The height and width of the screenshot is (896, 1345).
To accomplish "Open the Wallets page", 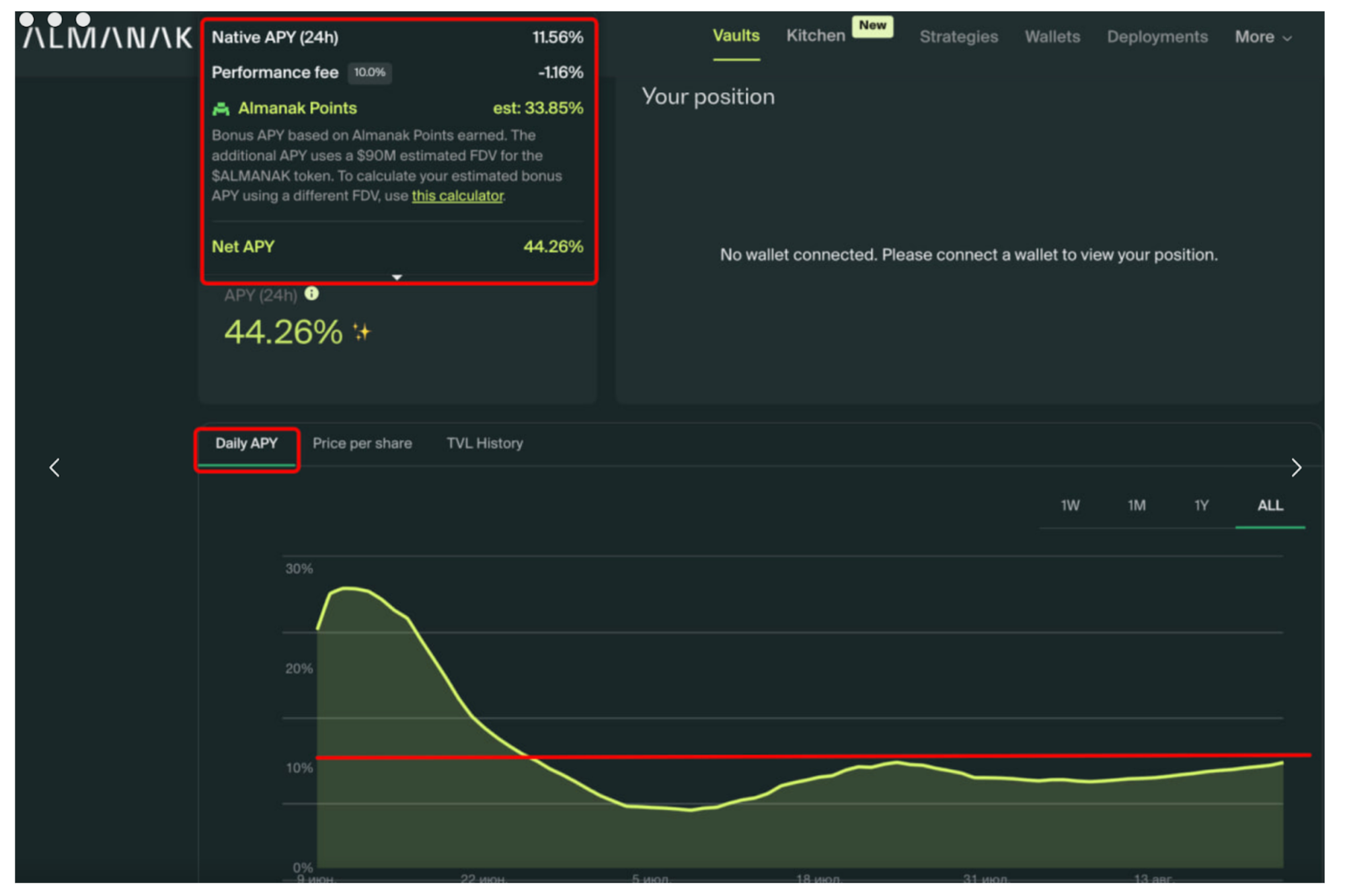I will coord(1052,37).
